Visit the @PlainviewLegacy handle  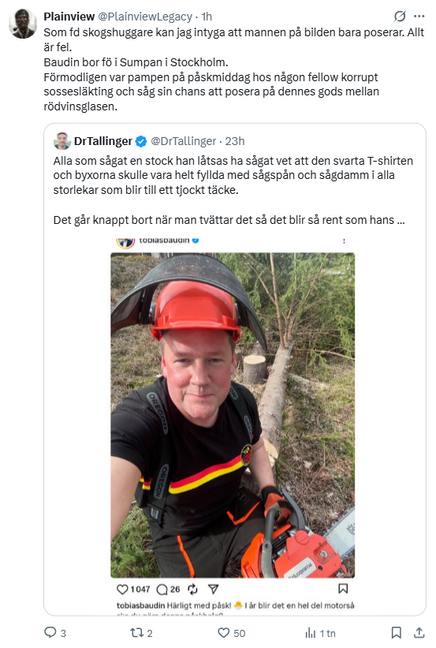click(145, 17)
